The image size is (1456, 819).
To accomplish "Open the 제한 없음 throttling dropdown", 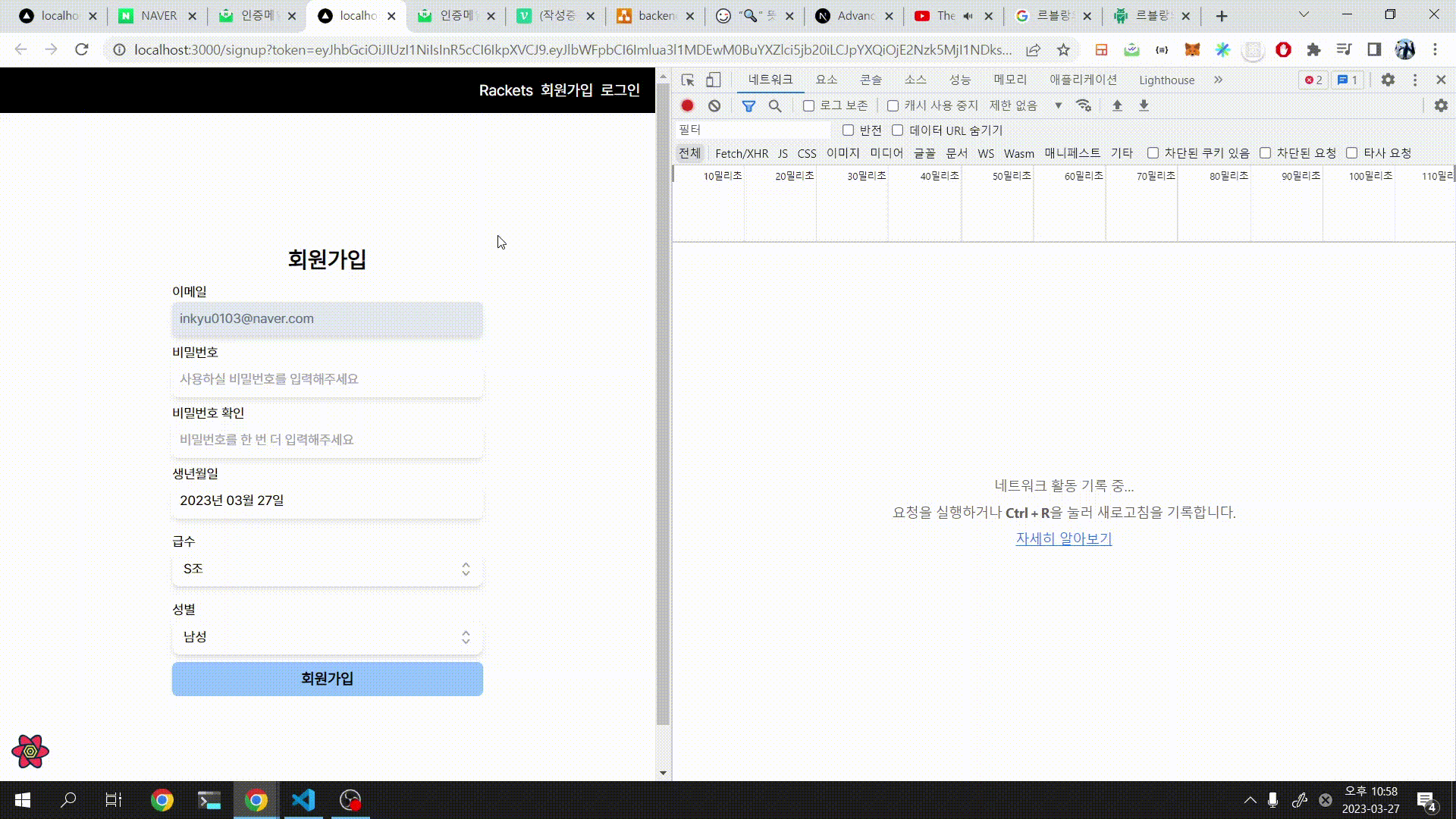I will (x=1025, y=105).
